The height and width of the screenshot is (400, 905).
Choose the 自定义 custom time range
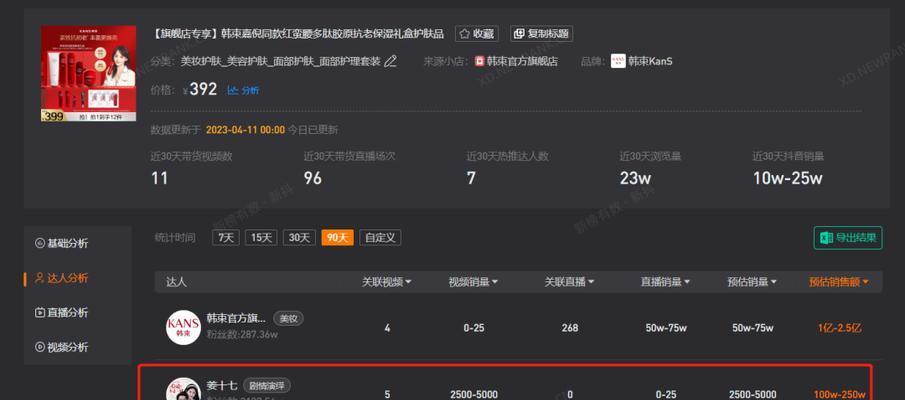(x=380, y=238)
